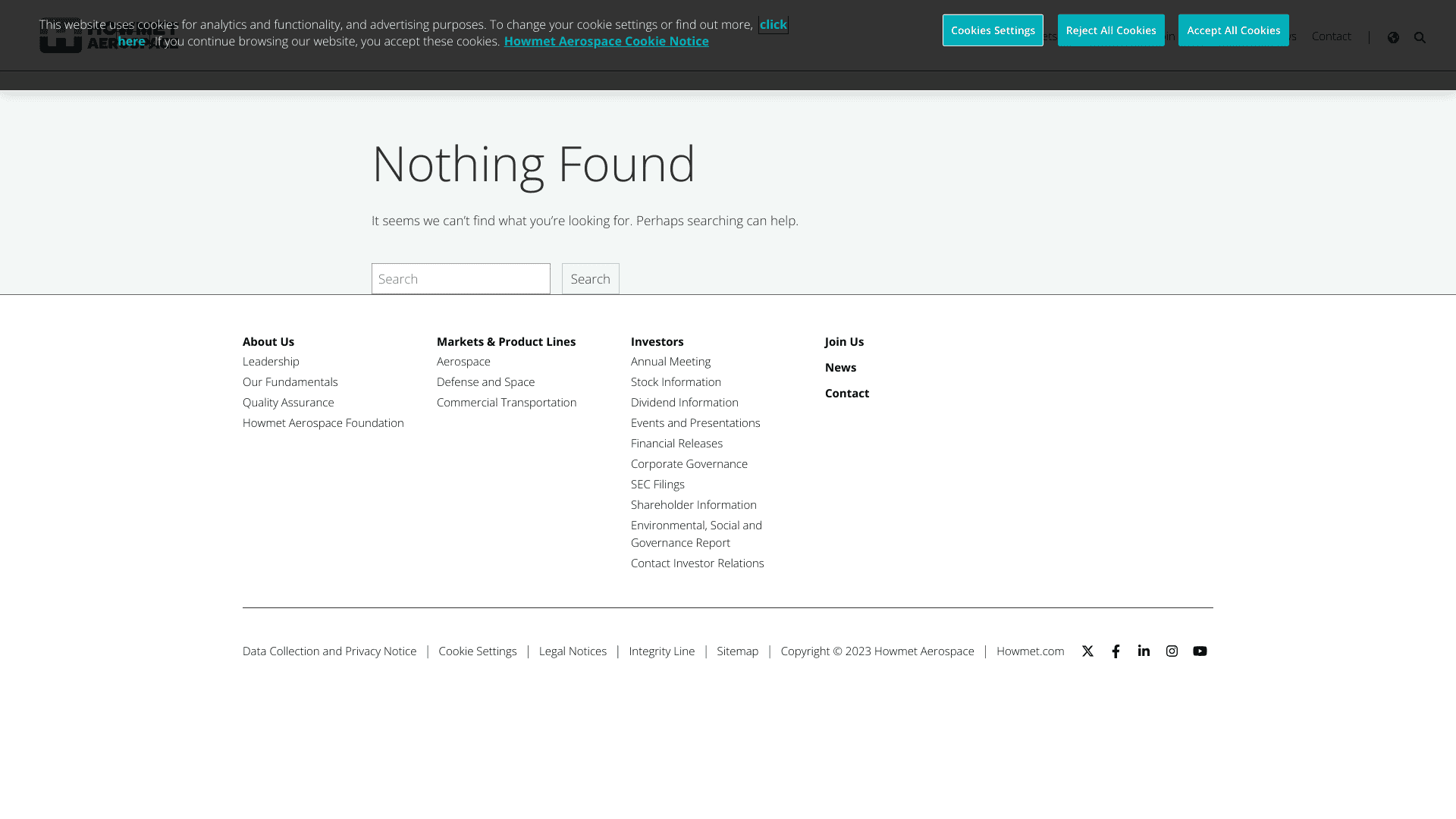The height and width of the screenshot is (819, 1456).
Task: Click the globe language icon in header
Action: [x=1393, y=37]
